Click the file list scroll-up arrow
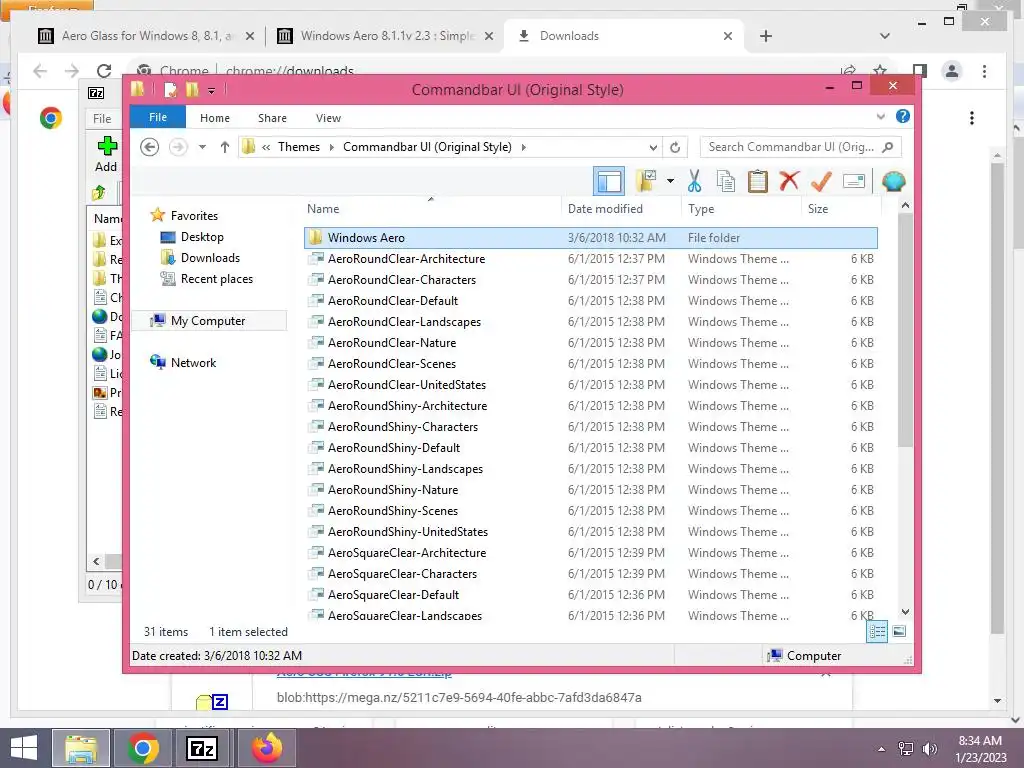The width and height of the screenshot is (1024, 768). click(x=905, y=206)
